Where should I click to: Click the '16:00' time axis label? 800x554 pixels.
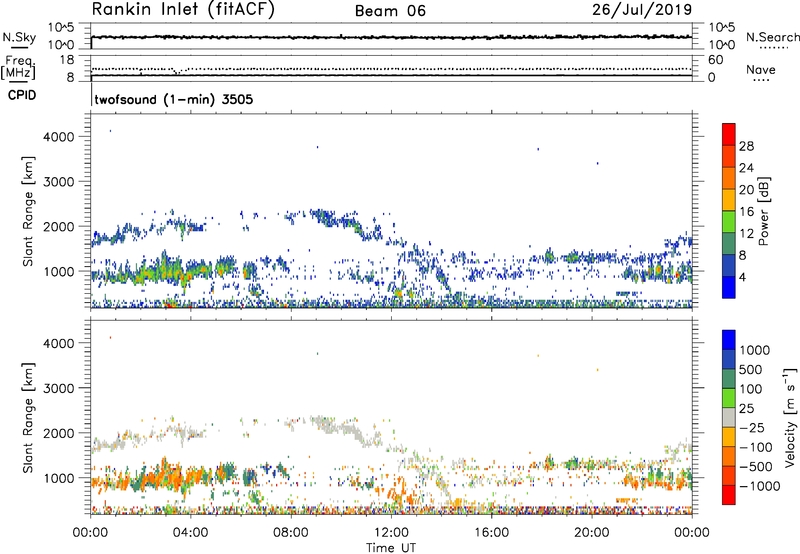coord(491,533)
